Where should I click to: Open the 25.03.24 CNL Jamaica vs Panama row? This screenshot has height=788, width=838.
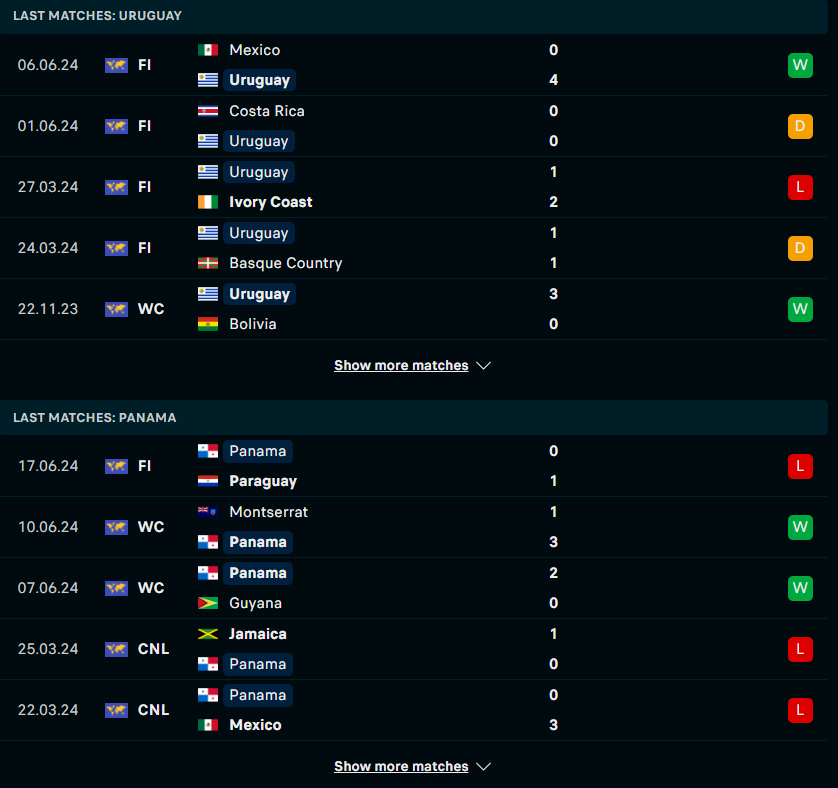(414, 649)
